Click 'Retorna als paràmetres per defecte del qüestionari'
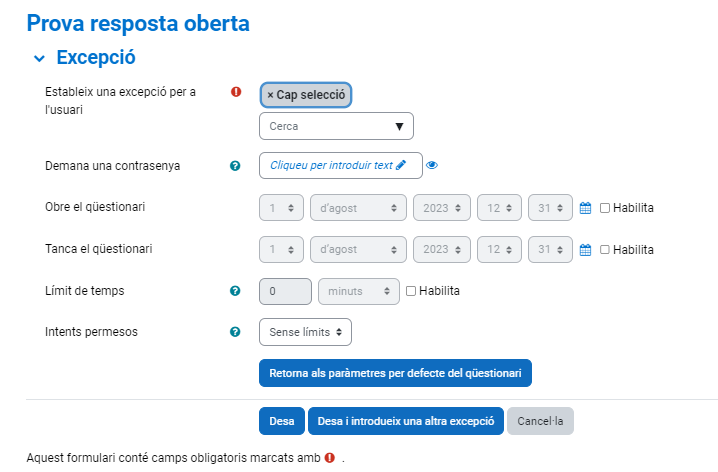Screen dimensions: 718x472 pos(395,373)
